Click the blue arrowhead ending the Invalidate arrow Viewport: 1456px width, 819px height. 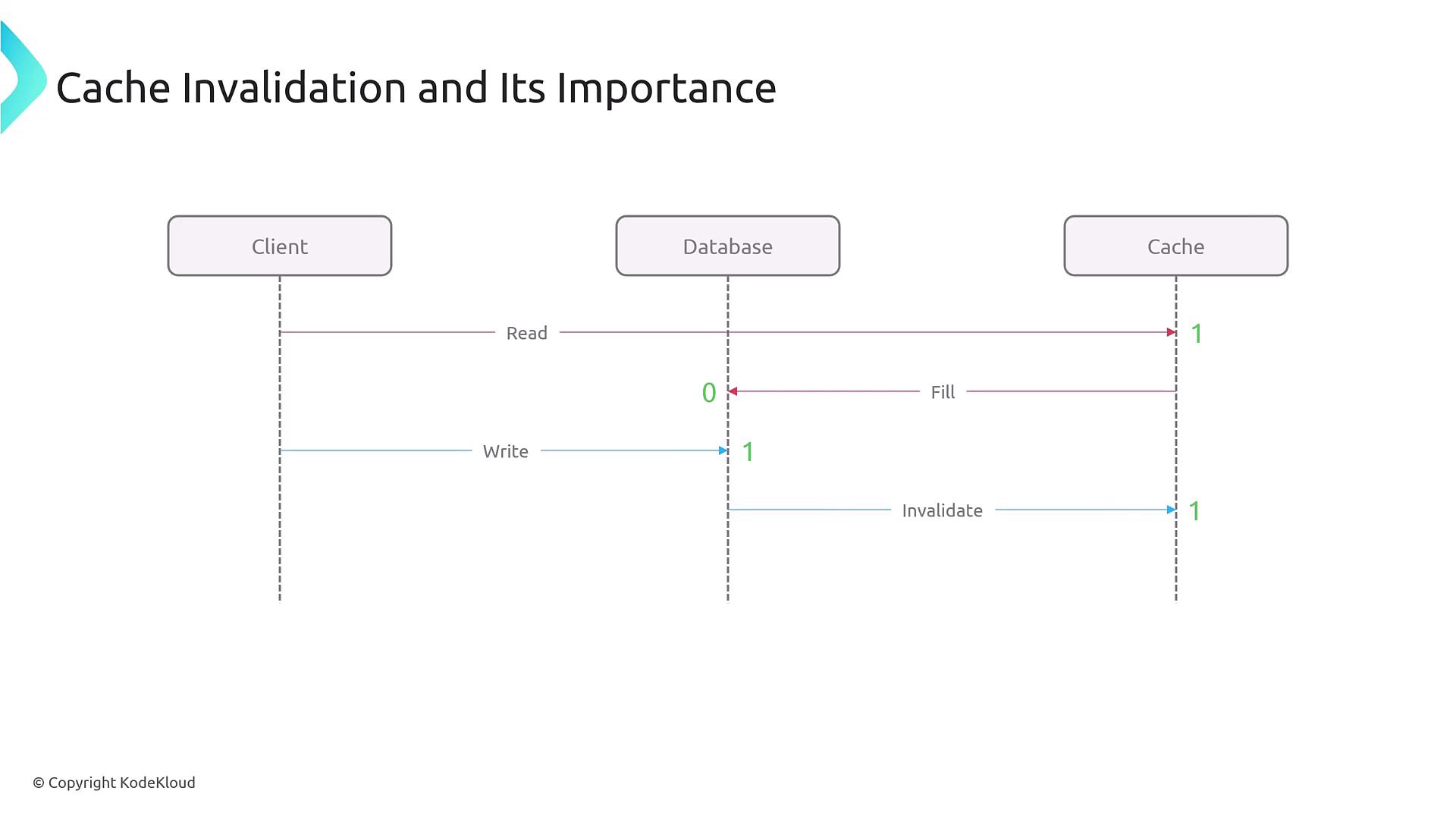1171,510
